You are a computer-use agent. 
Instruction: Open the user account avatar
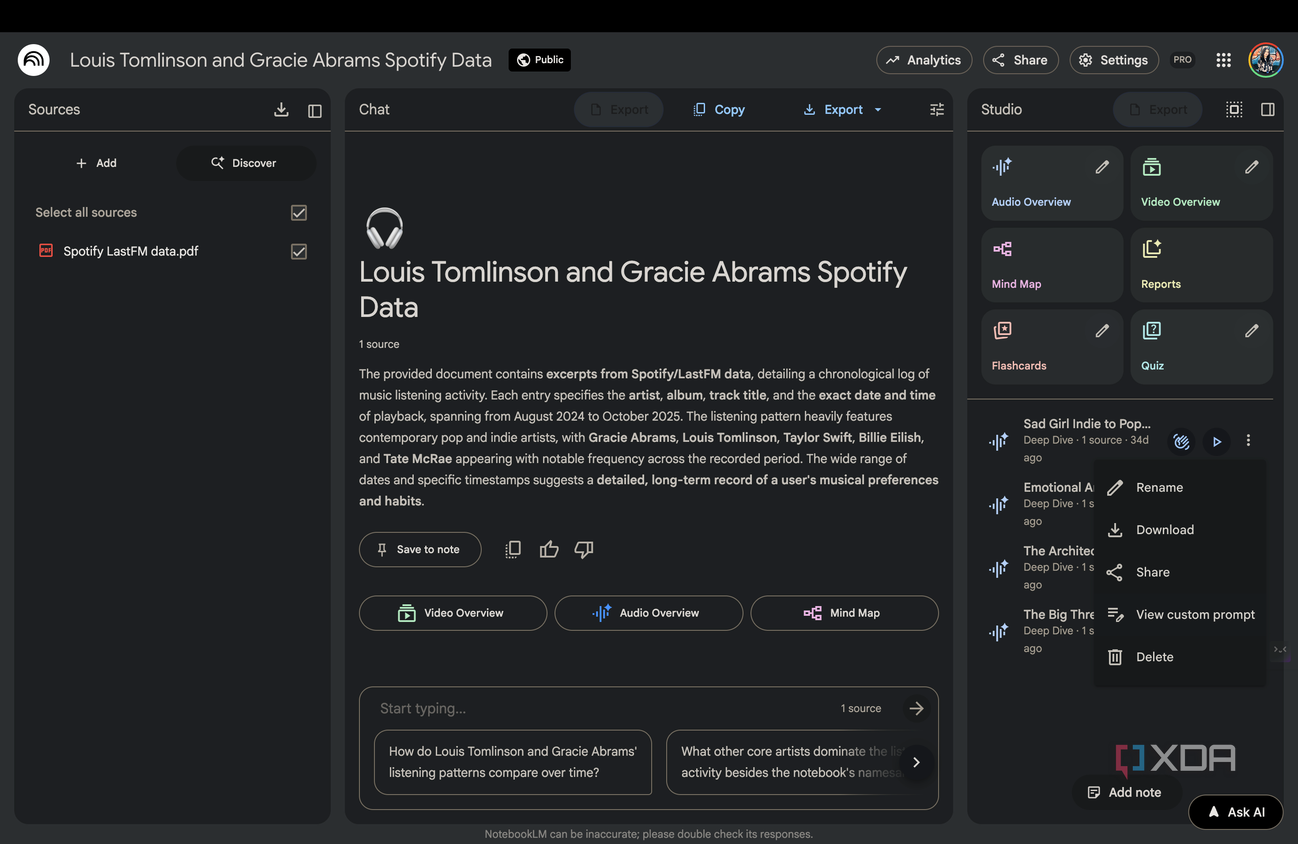1265,60
